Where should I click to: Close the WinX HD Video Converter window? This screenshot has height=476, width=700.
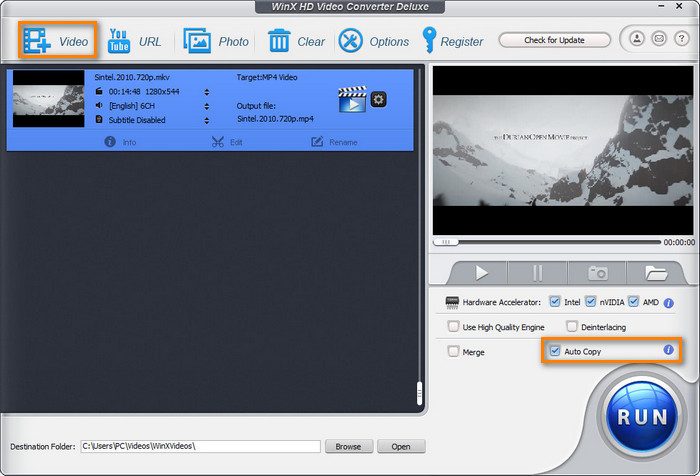coord(679,6)
